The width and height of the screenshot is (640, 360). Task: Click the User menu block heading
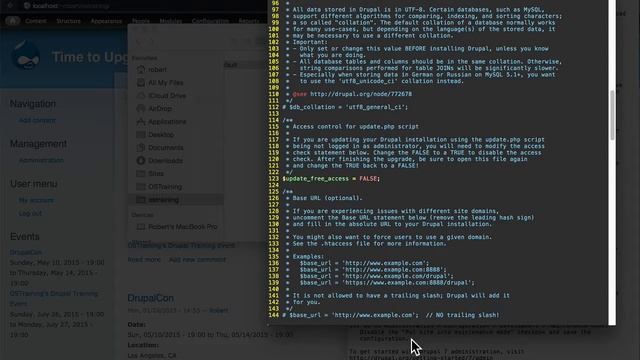click(33, 184)
